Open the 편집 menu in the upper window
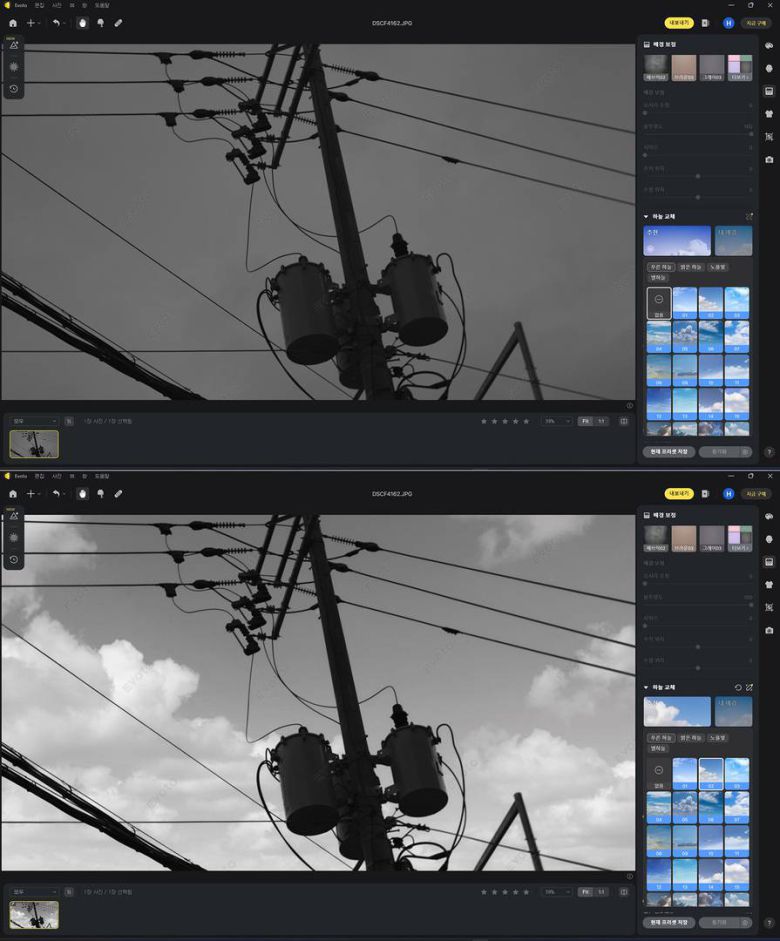 39,5
